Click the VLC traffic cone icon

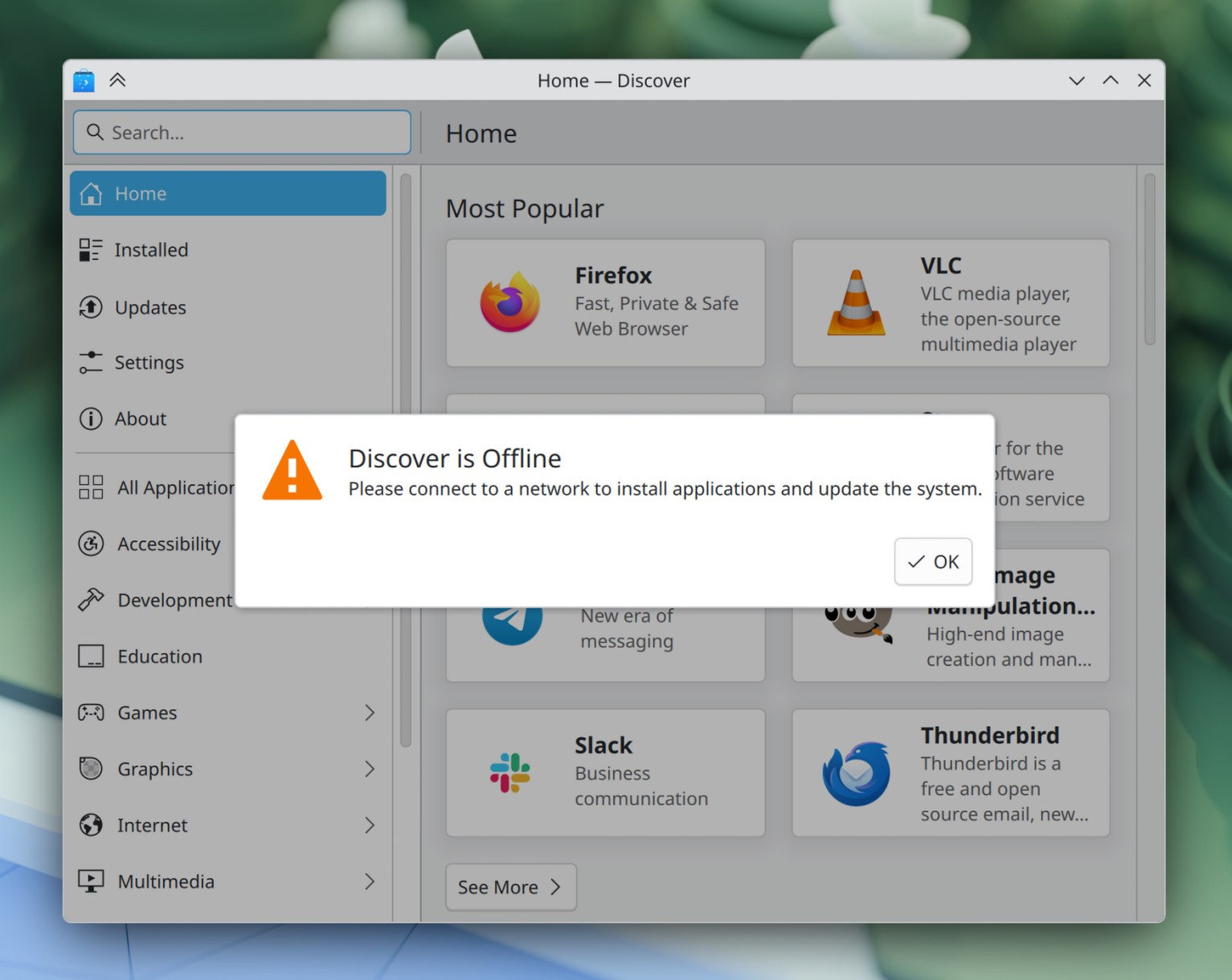pyautogui.click(x=857, y=303)
